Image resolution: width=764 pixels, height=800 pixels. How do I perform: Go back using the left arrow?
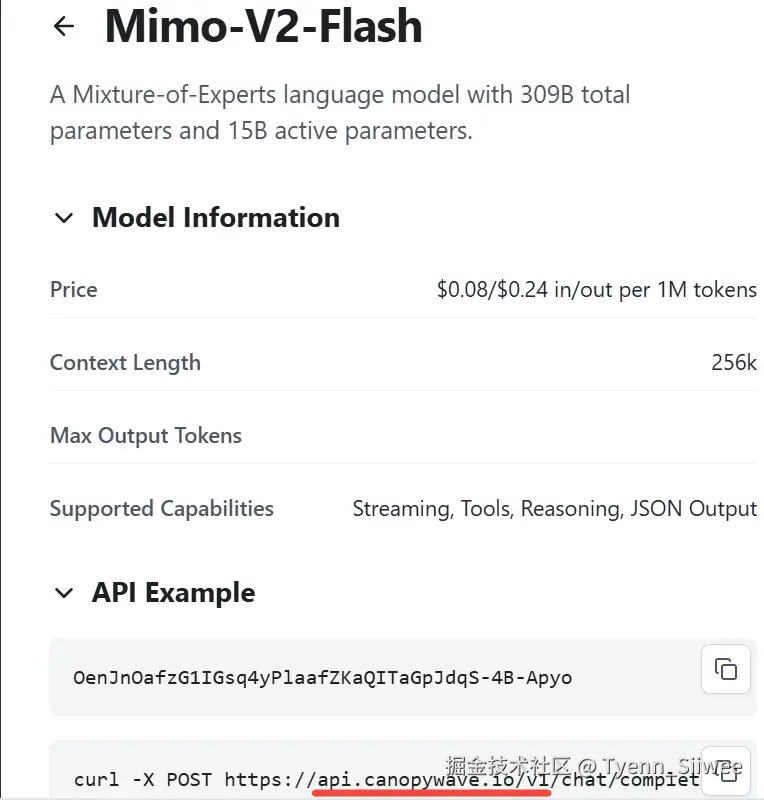pos(64,27)
